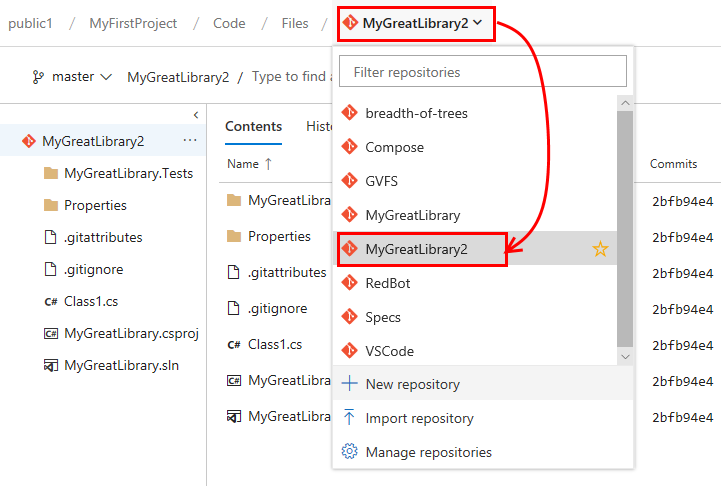Choose the Specs repository entry
The width and height of the screenshot is (721, 486).
tap(383, 317)
